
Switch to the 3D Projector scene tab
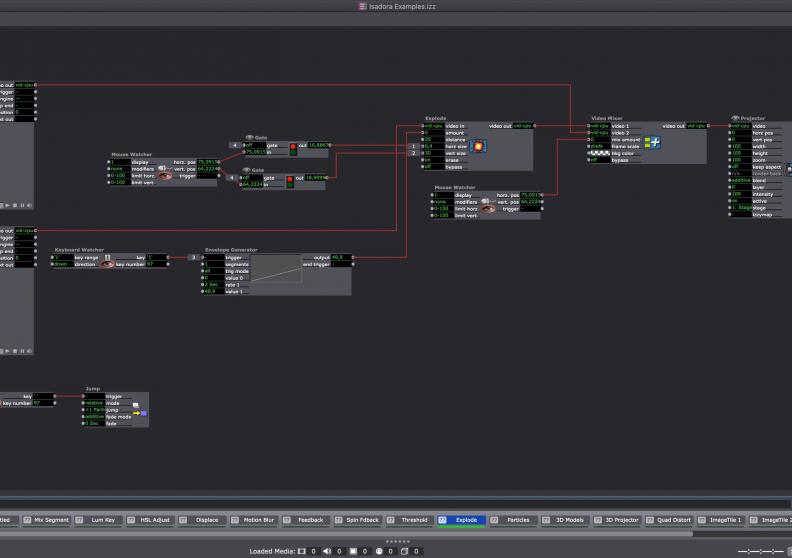pos(617,520)
